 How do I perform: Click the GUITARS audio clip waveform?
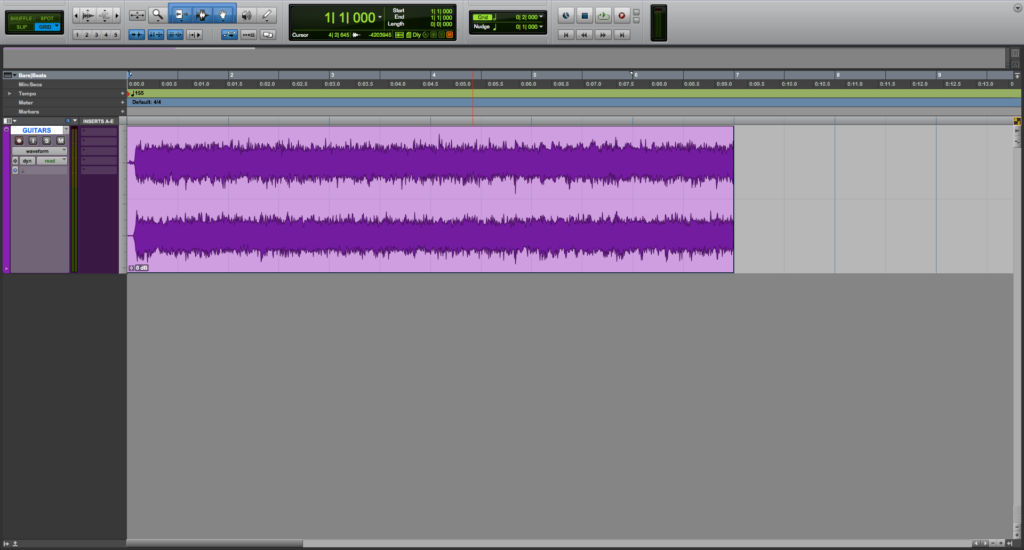click(x=430, y=199)
